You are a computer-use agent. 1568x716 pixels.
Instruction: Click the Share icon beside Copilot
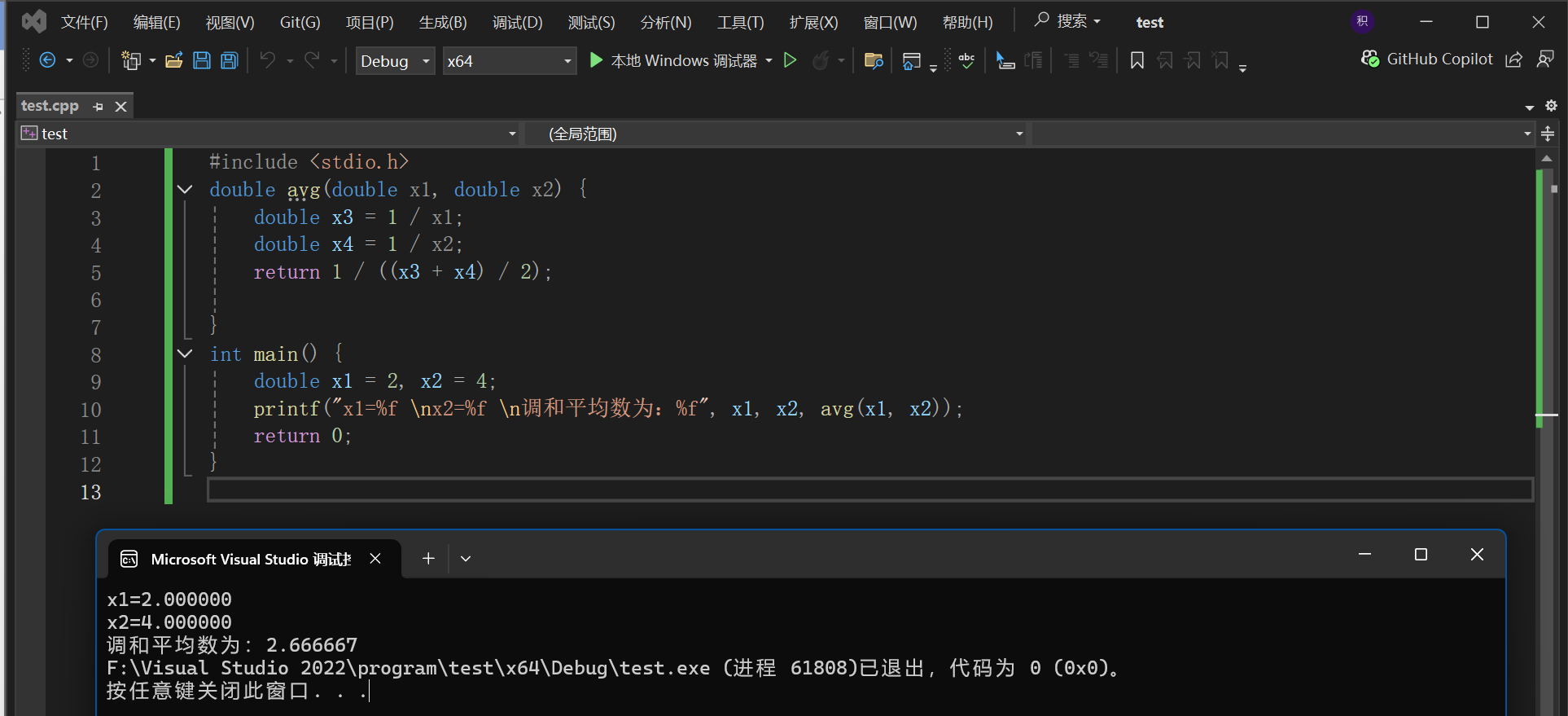click(x=1513, y=59)
